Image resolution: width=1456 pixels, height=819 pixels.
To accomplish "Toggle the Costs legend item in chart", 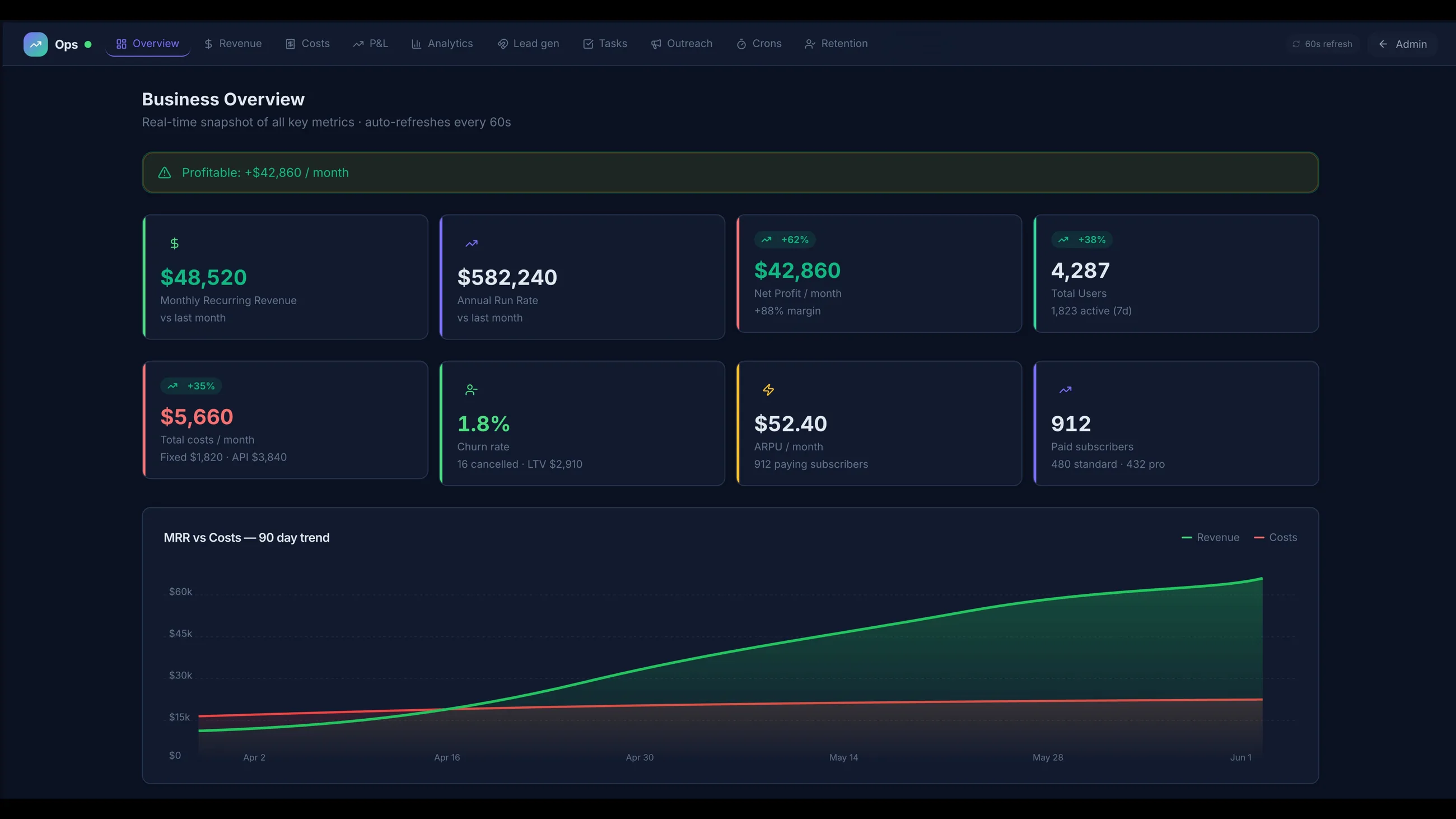I will (1275, 538).
